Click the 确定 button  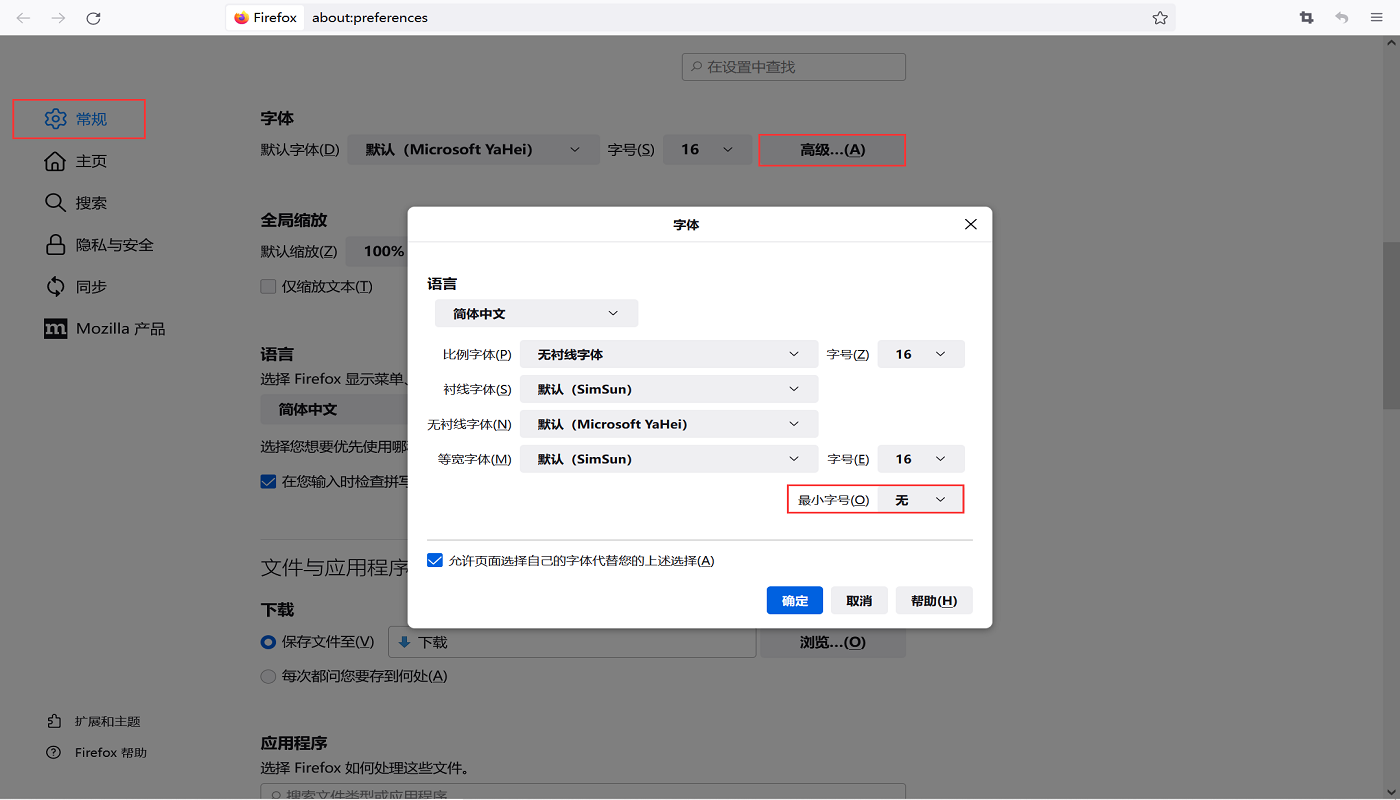(x=794, y=600)
